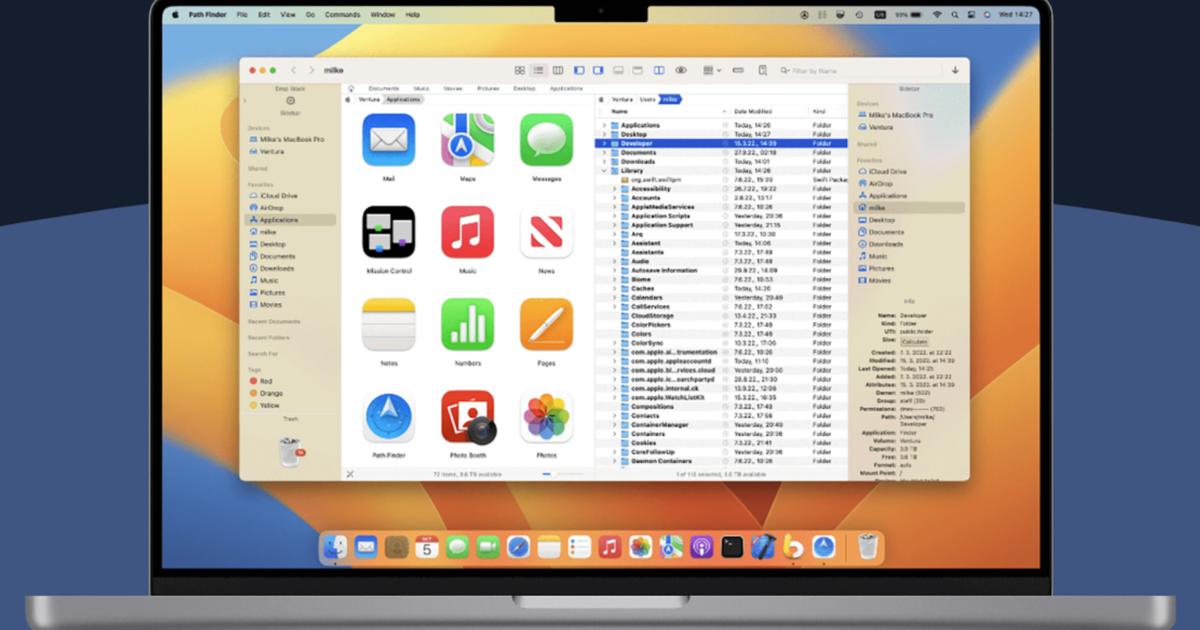Toggle the left sidebar panel button
Image resolution: width=1200 pixels, height=630 pixels.
coord(579,71)
